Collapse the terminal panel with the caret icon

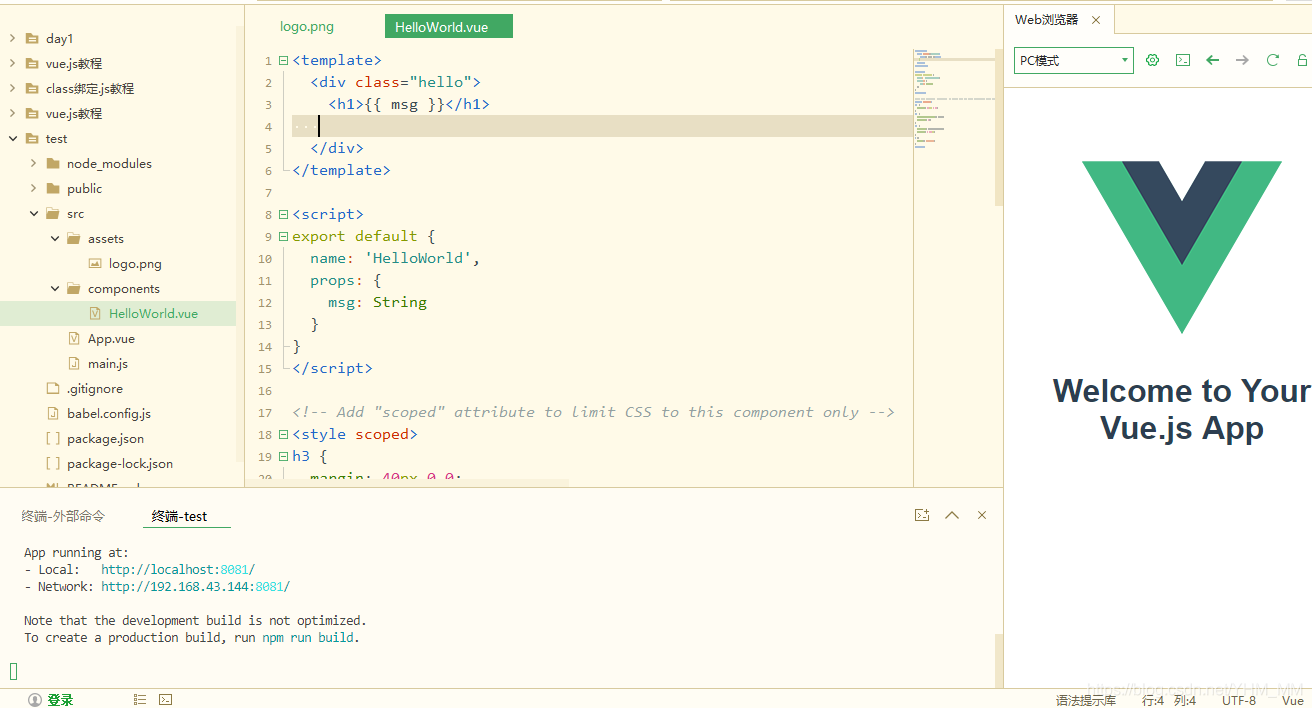point(952,515)
